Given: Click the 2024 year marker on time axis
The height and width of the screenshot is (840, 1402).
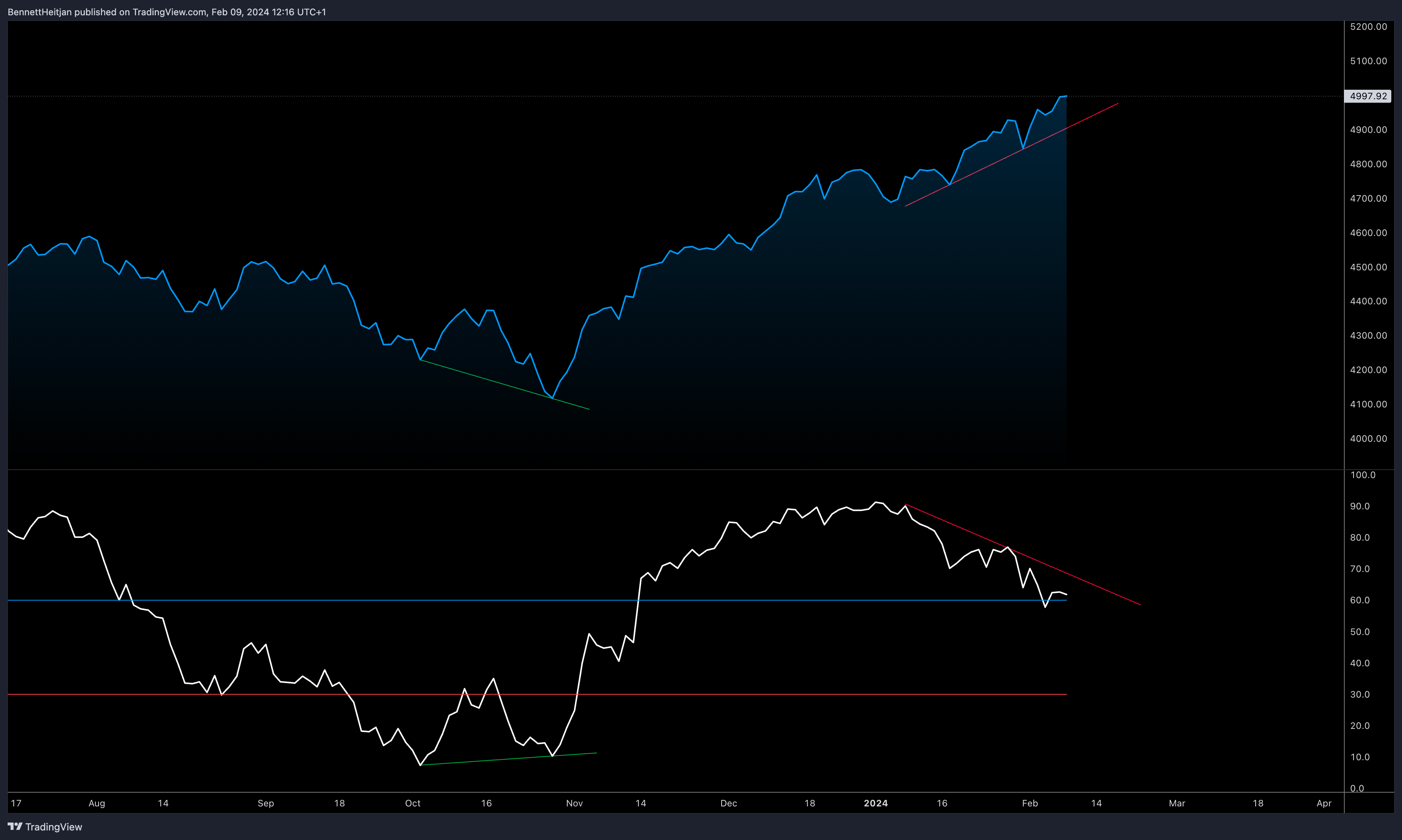Looking at the screenshot, I should (x=876, y=803).
